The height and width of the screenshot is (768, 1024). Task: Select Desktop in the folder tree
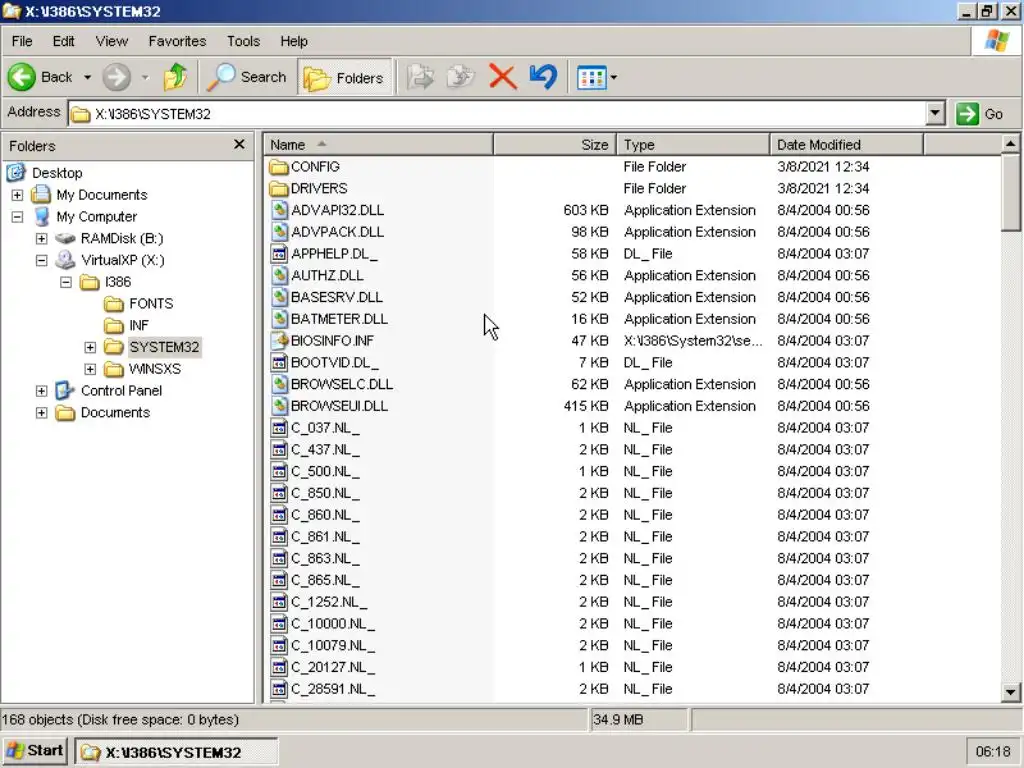click(x=57, y=173)
